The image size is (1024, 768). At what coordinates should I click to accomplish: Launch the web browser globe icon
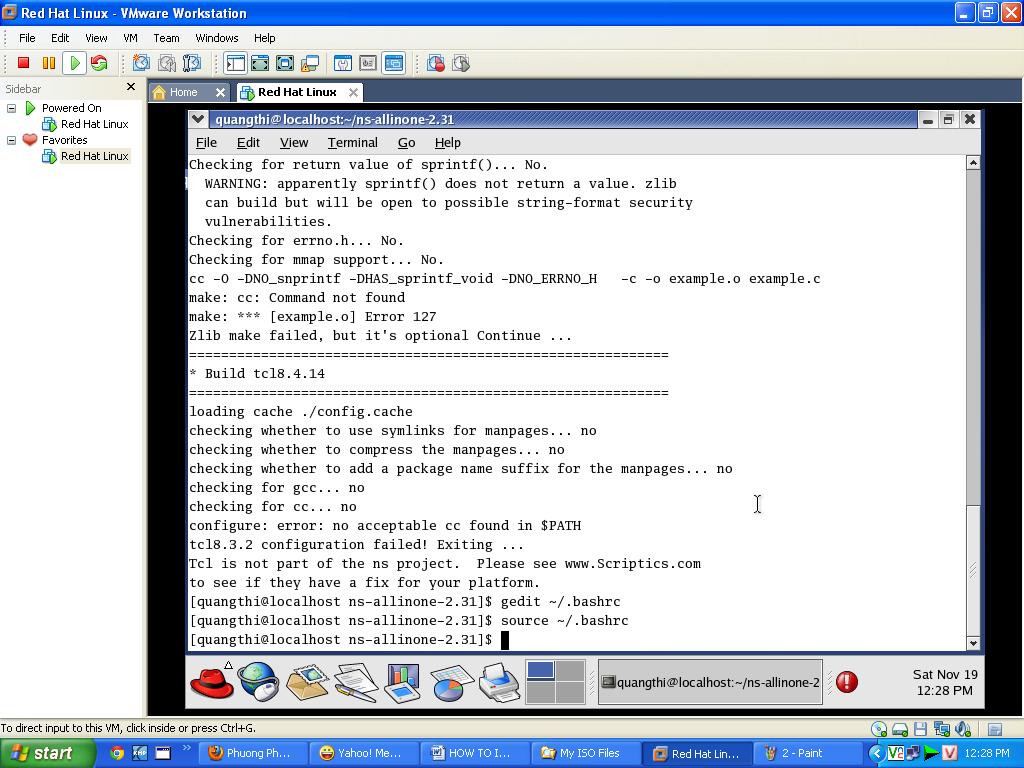pos(258,682)
